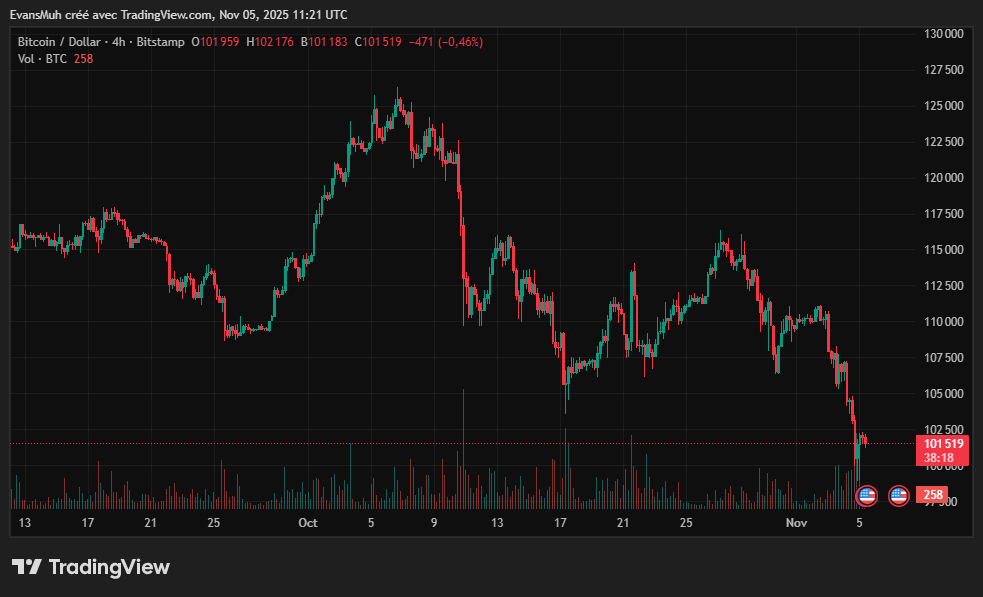Click the C101 519 close value in legend
Screen dimensions: 983x597
tap(377, 42)
